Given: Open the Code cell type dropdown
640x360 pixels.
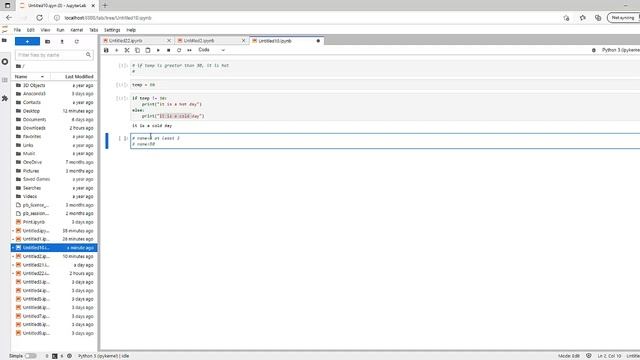Looking at the screenshot, I should coord(211,50).
